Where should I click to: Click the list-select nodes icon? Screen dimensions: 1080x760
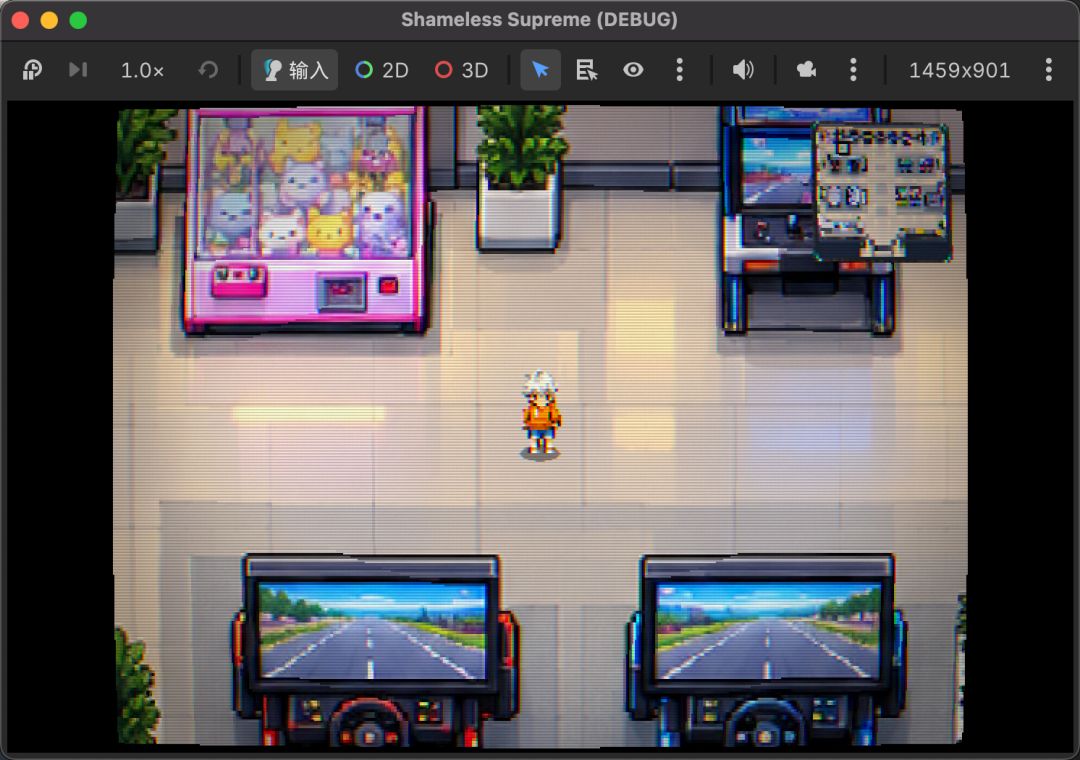click(x=586, y=70)
